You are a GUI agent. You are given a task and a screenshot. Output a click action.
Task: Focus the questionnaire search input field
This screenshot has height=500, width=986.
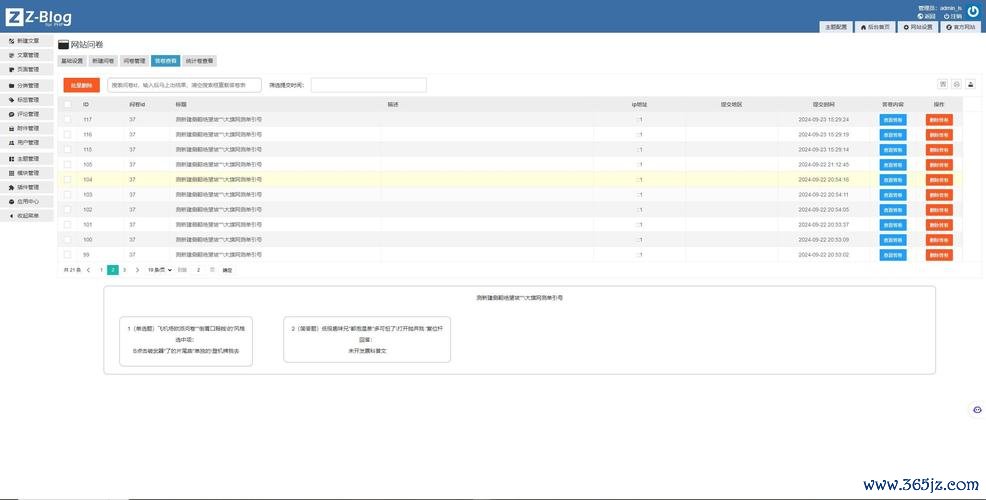[184, 85]
